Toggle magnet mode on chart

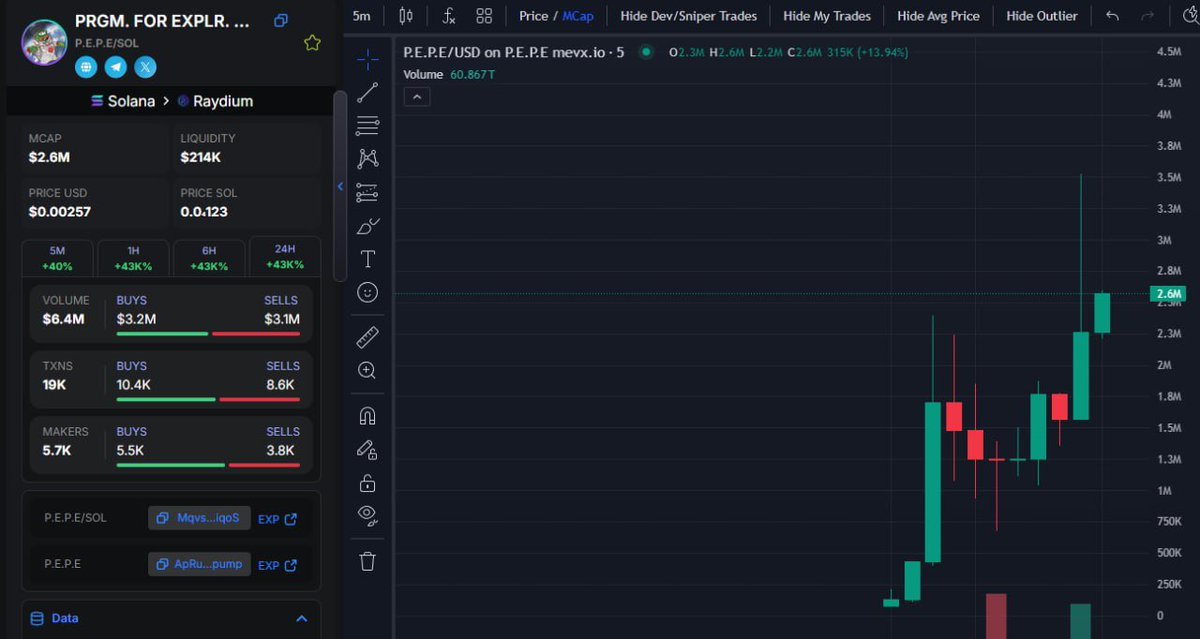pyautogui.click(x=368, y=416)
